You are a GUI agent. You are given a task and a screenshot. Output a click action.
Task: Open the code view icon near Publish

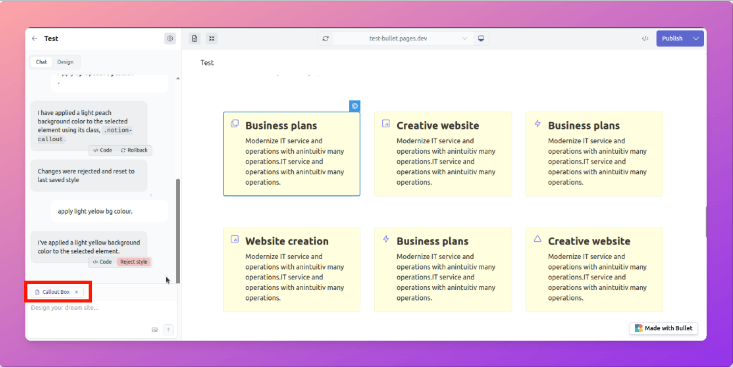pos(645,39)
